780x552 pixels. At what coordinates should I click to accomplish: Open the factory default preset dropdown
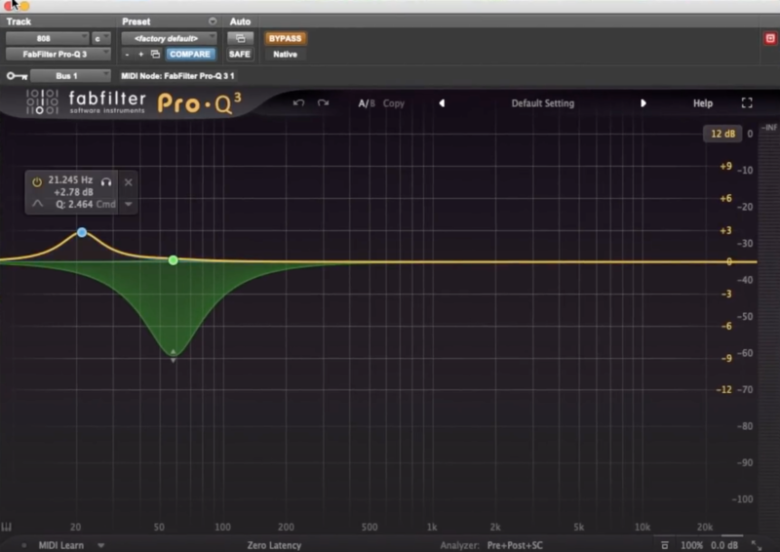(x=169, y=38)
